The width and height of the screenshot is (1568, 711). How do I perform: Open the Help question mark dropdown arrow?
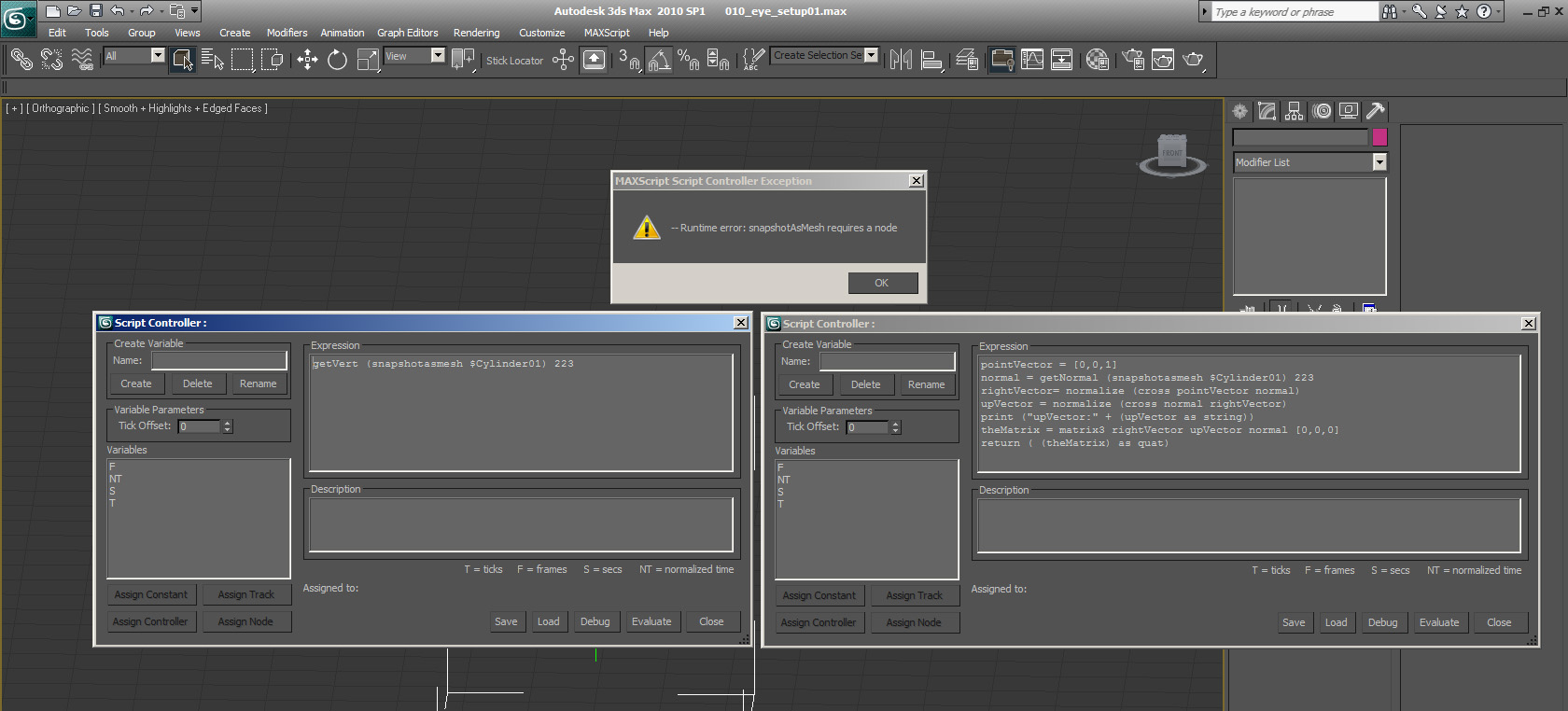coord(1499,11)
